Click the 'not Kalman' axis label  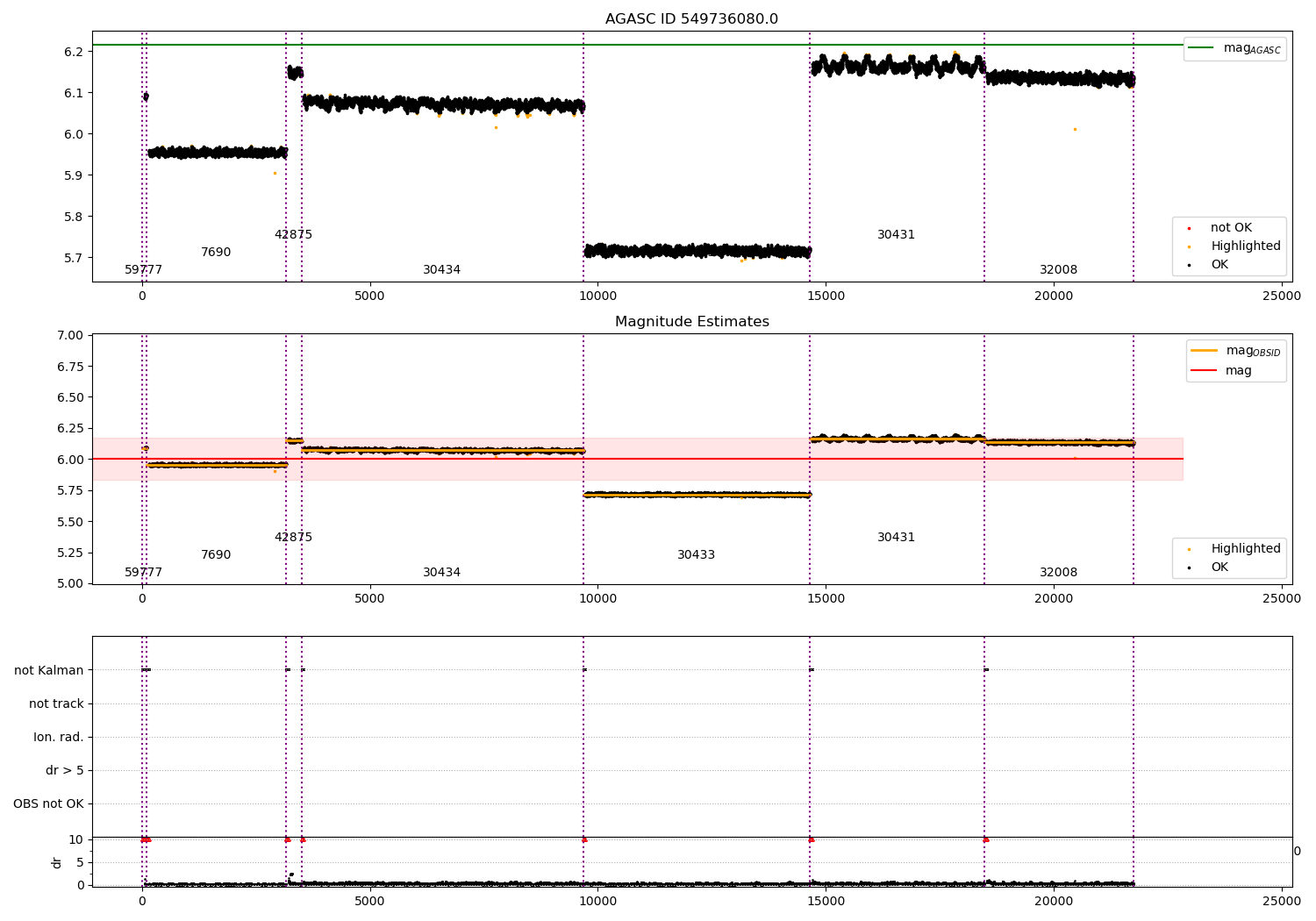[x=49, y=670]
